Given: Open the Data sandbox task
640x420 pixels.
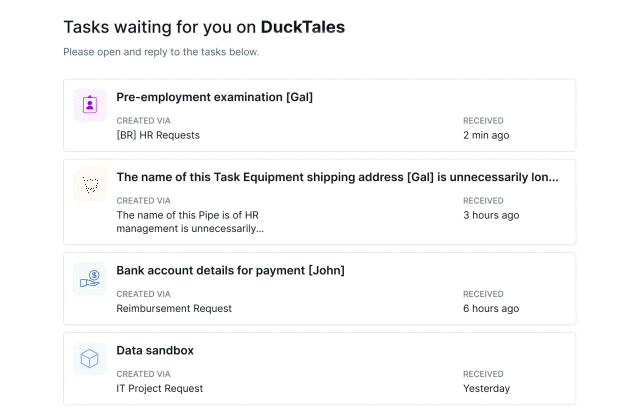Looking at the screenshot, I should click(x=155, y=351).
